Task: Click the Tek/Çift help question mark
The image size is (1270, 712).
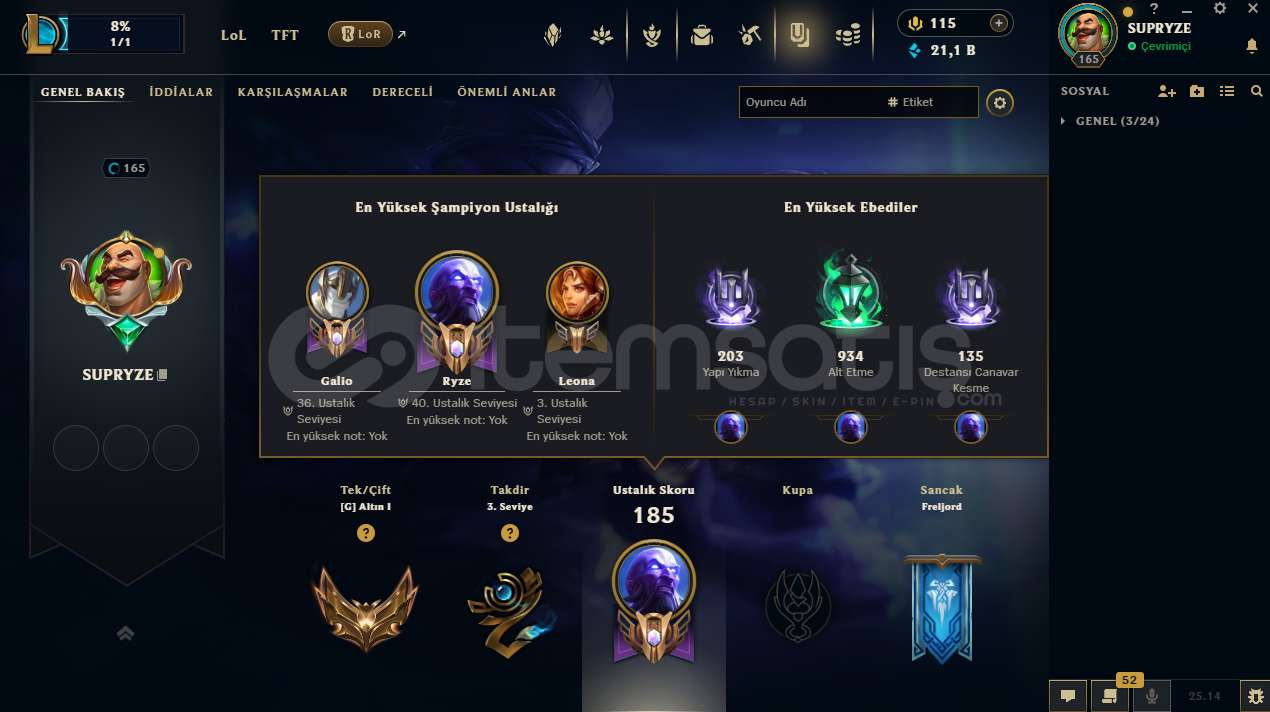Action: point(366,533)
